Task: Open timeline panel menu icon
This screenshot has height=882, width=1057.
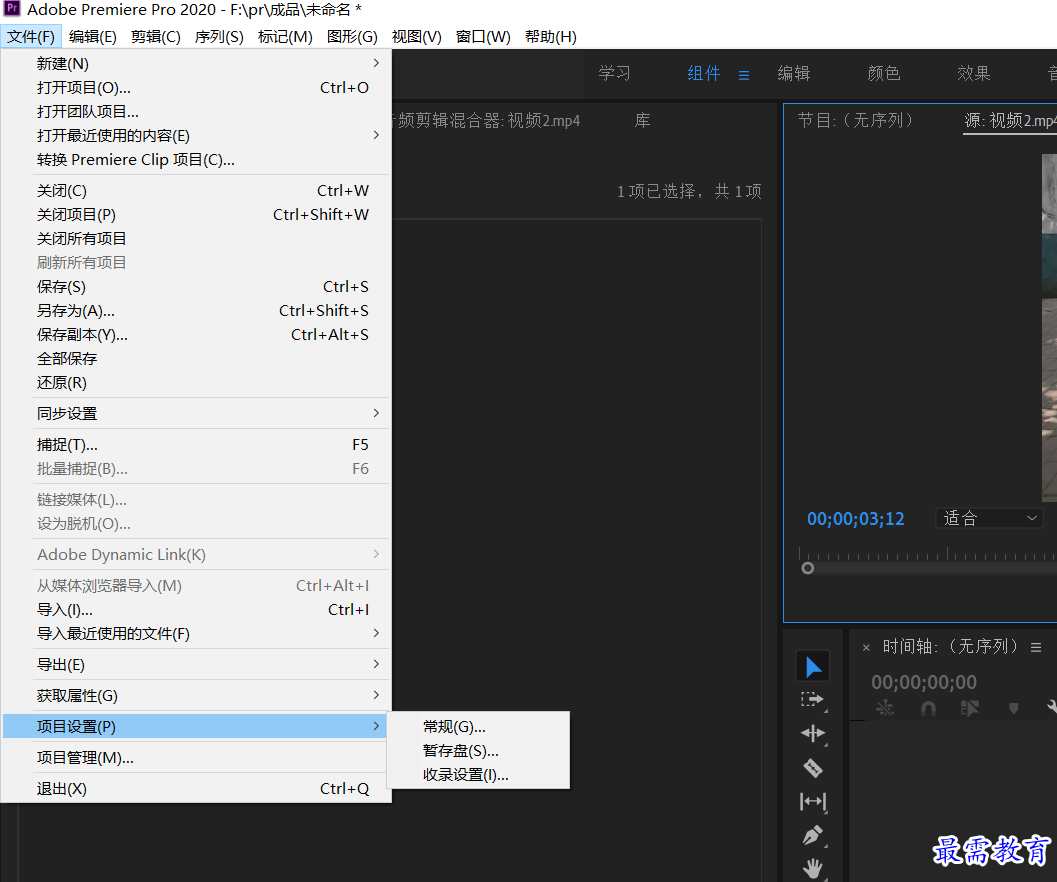Action: click(1036, 647)
